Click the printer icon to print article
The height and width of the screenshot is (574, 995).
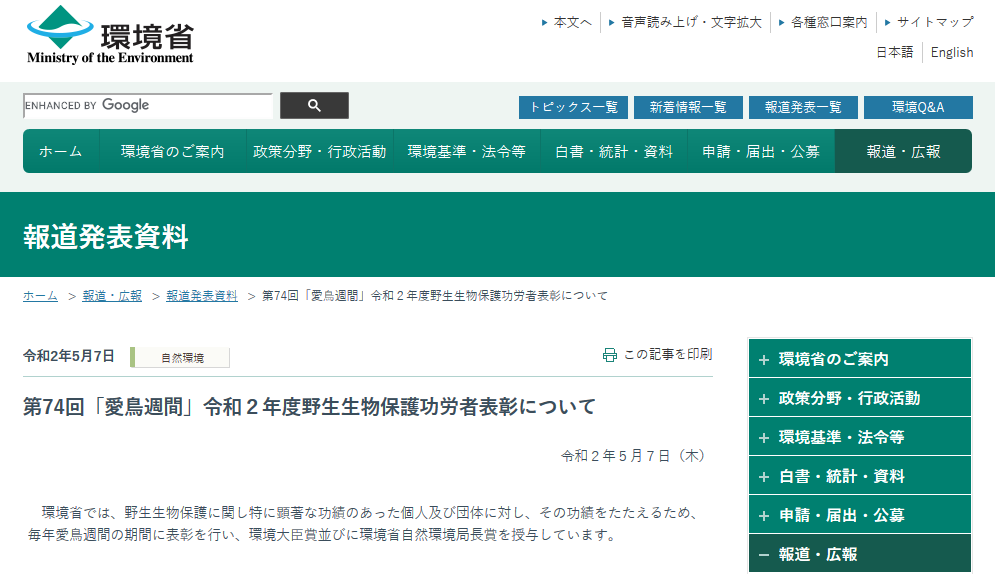609,355
